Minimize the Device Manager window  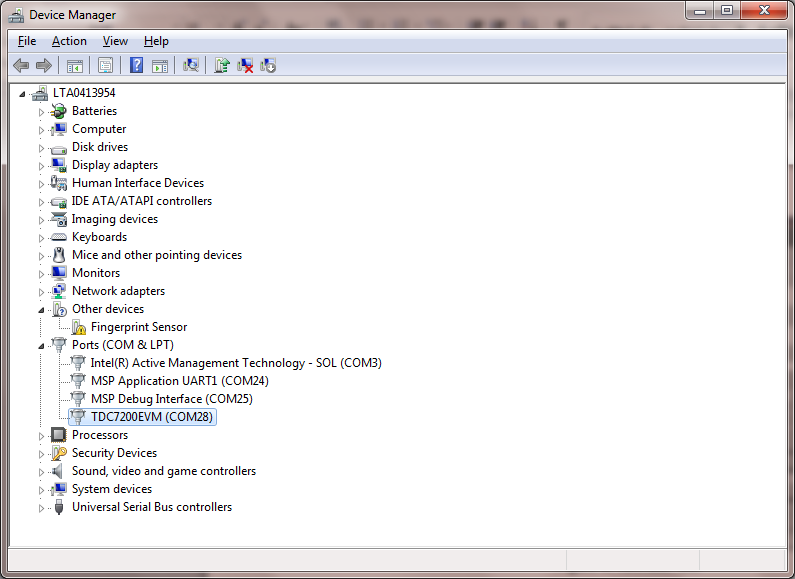700,11
